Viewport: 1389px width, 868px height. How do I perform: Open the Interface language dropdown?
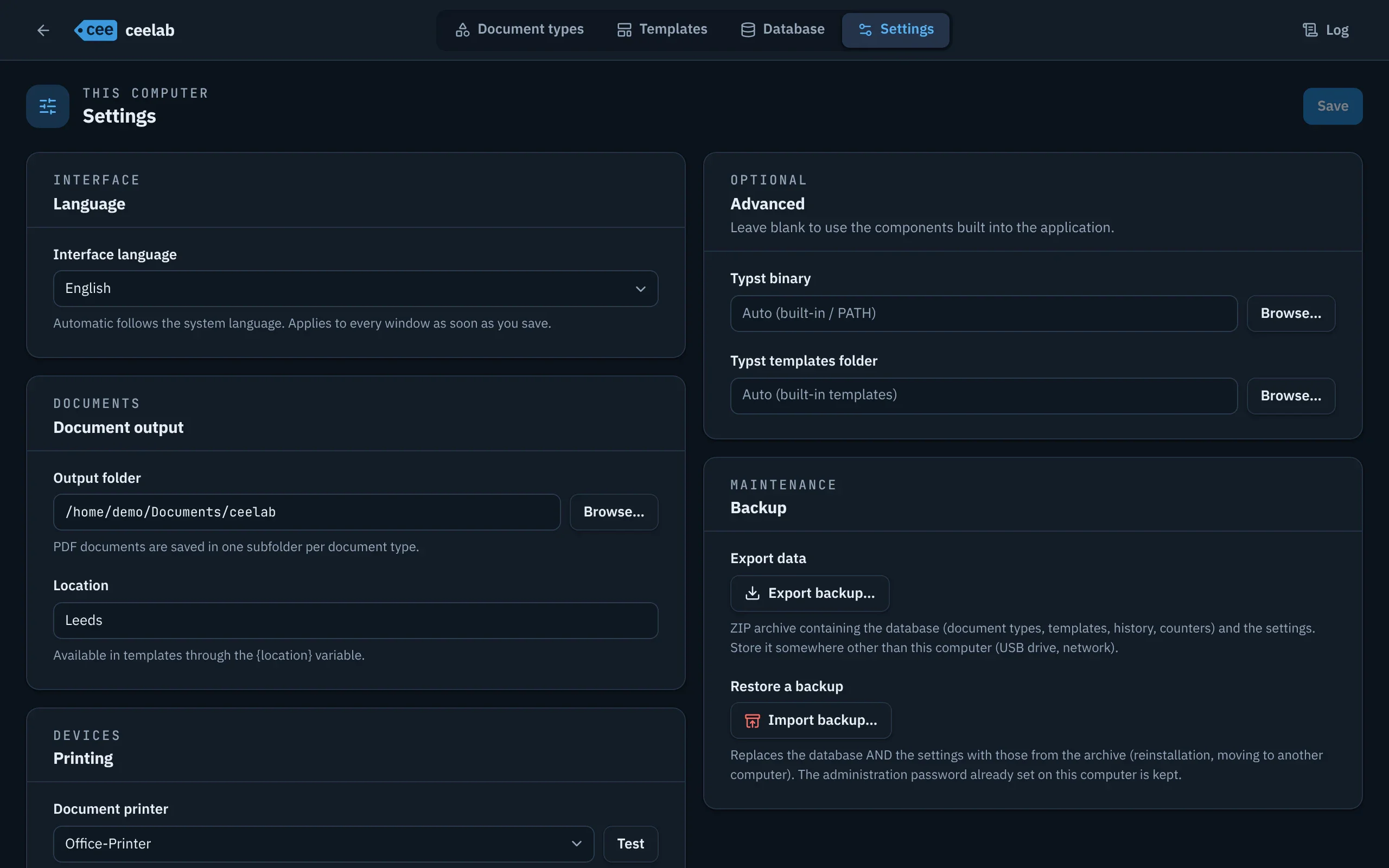[355, 289]
